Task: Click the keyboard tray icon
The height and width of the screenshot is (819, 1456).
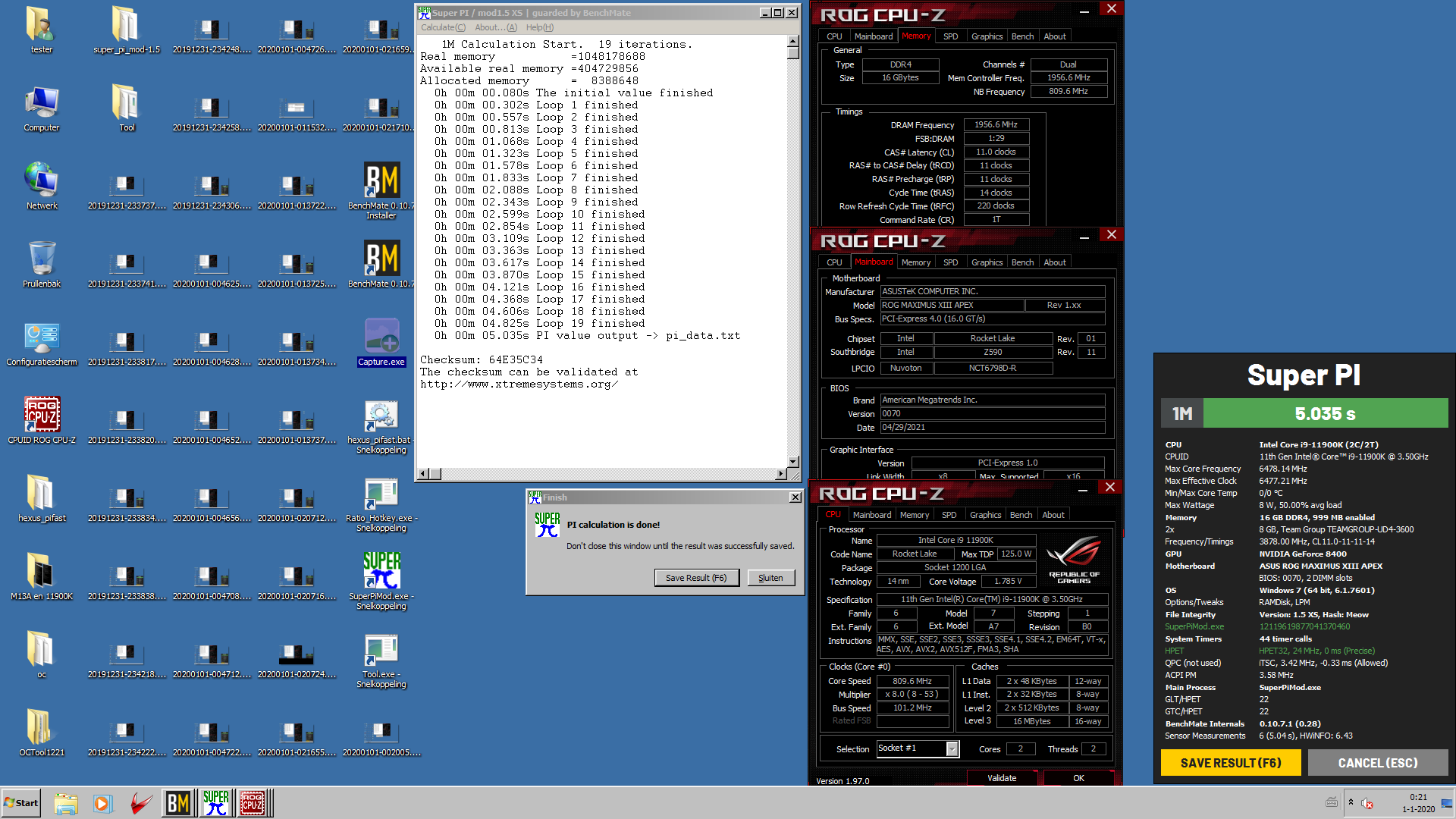Action: (x=1332, y=802)
